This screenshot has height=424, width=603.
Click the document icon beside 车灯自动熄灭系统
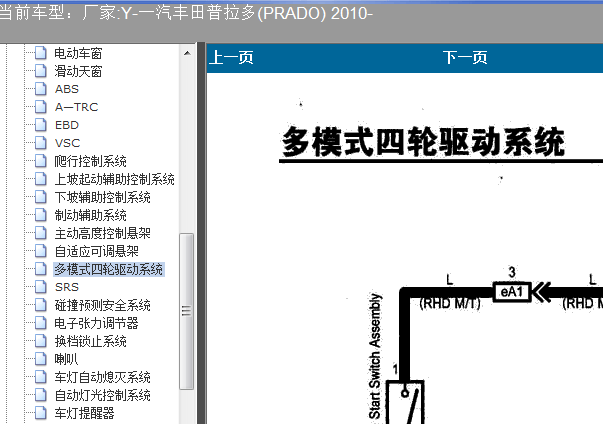pyautogui.click(x=41, y=377)
